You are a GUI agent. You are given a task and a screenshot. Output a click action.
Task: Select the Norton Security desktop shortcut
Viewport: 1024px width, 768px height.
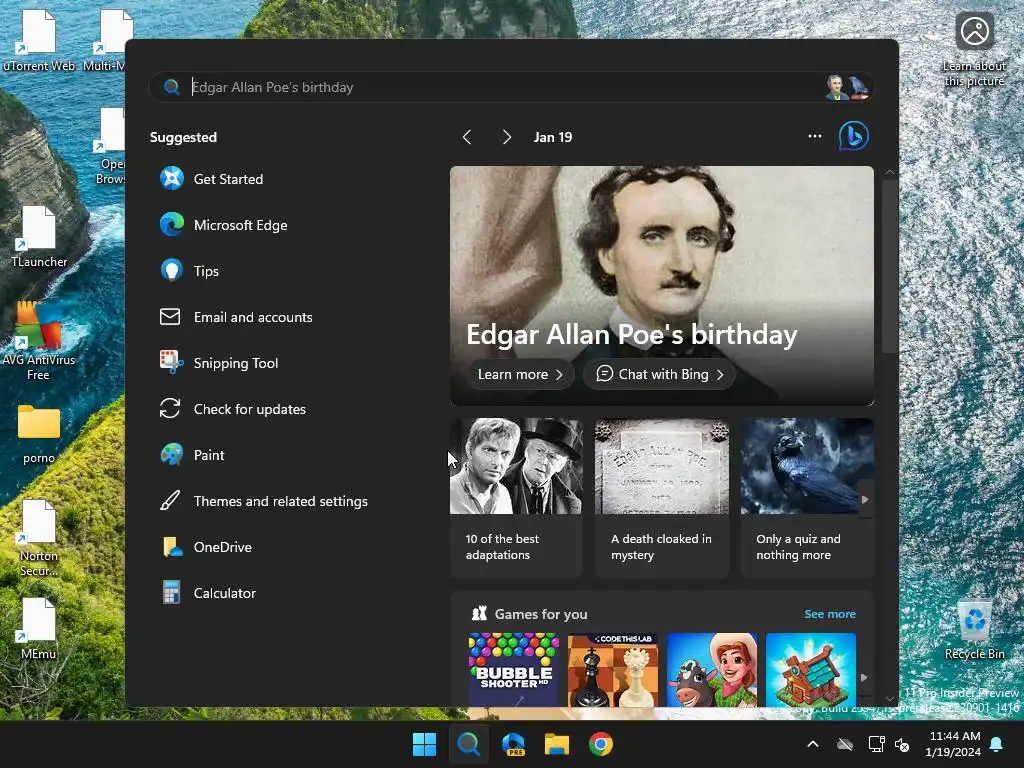click(x=39, y=538)
